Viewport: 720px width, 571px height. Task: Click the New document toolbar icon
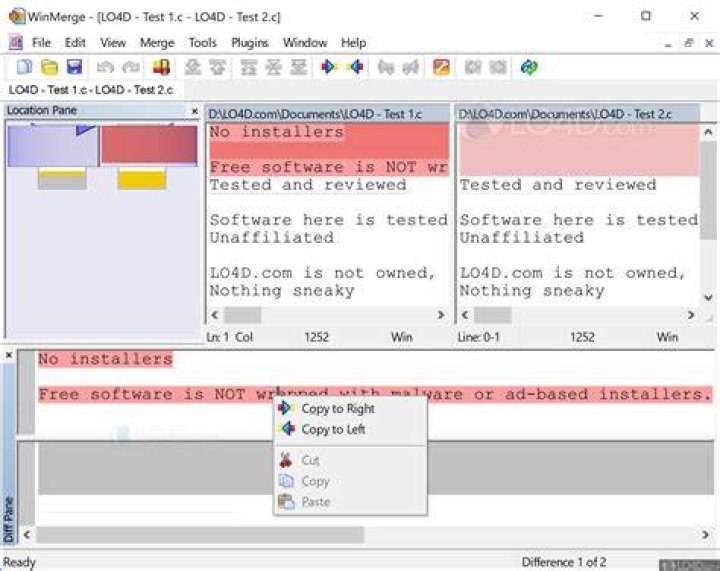coord(24,67)
